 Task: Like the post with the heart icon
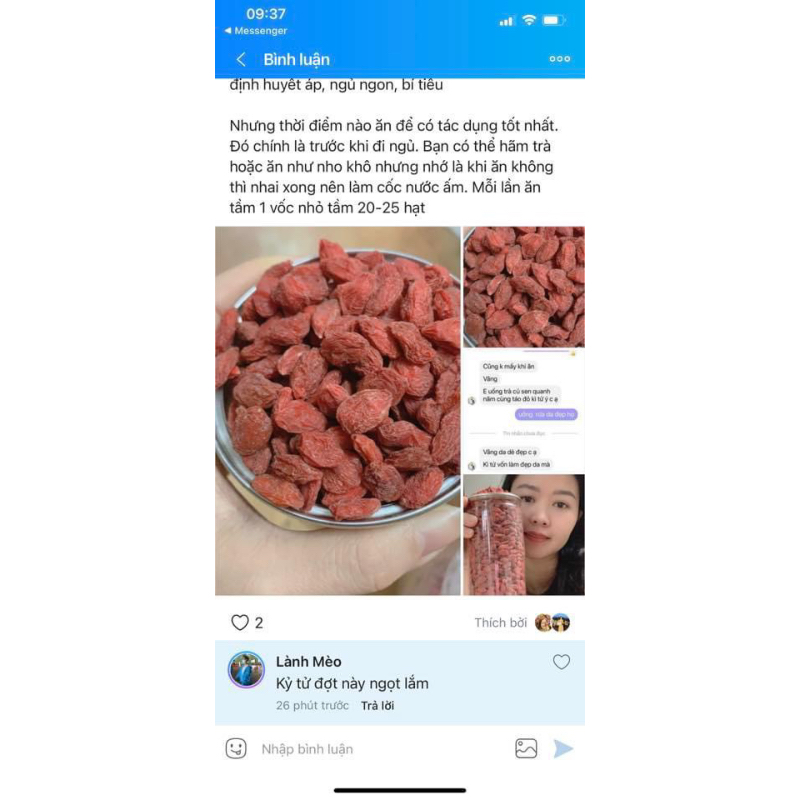pyautogui.click(x=239, y=622)
